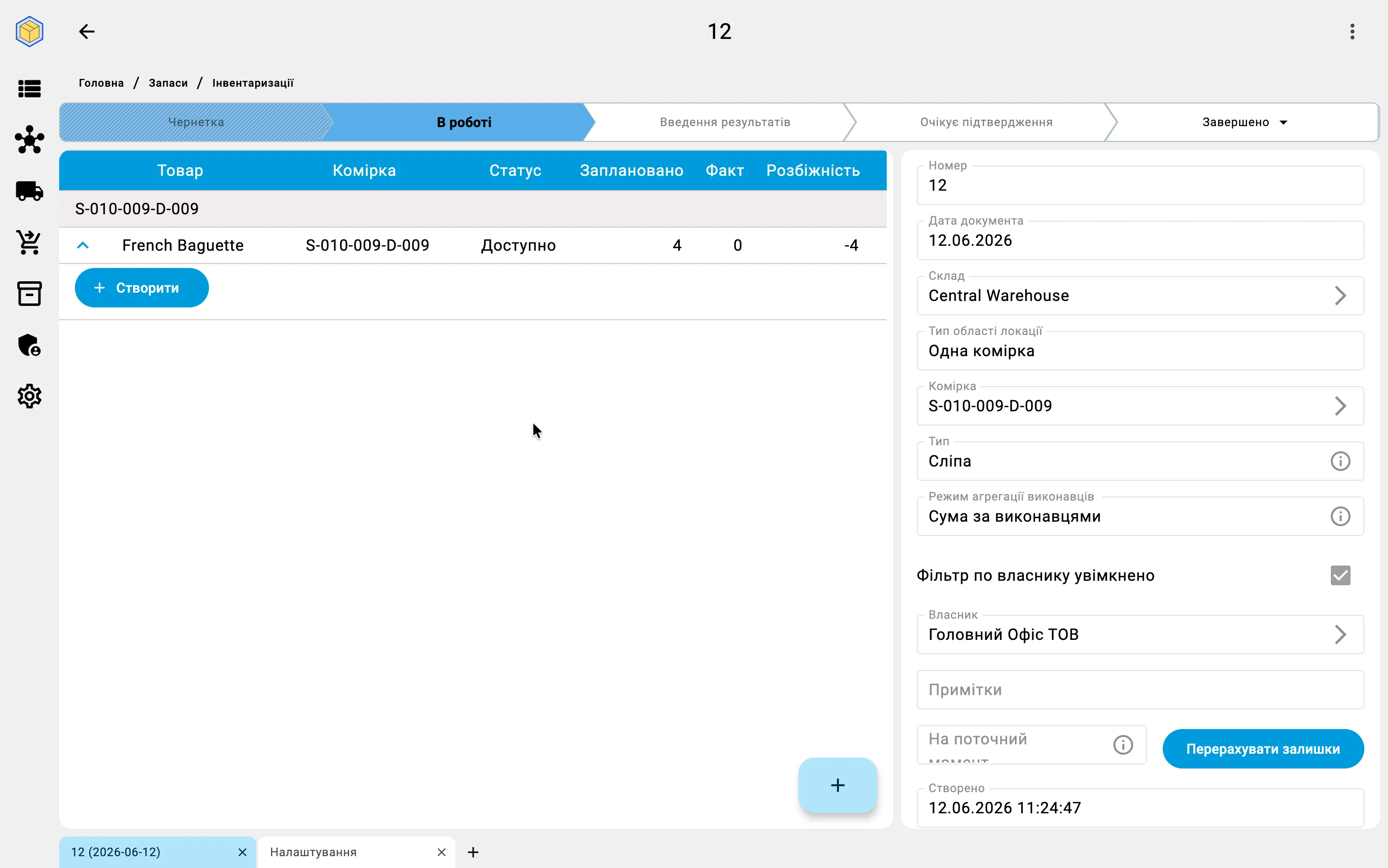Screen dimensions: 1388x868
Task: Click the Примітки input field
Action: pos(1140,690)
